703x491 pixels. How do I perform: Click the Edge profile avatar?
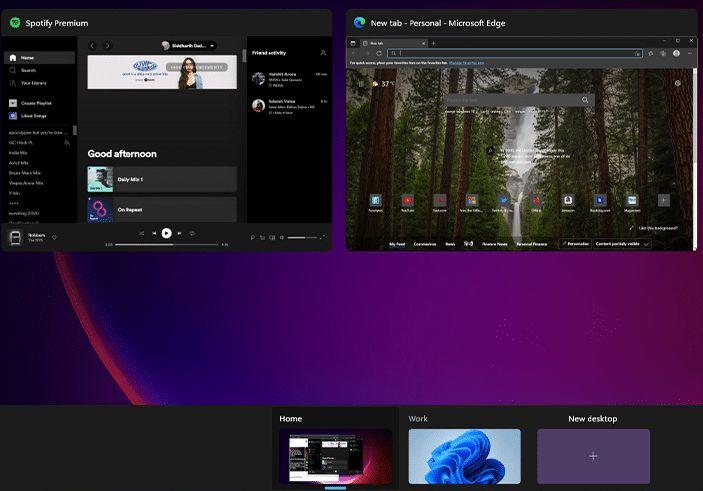tap(676, 53)
